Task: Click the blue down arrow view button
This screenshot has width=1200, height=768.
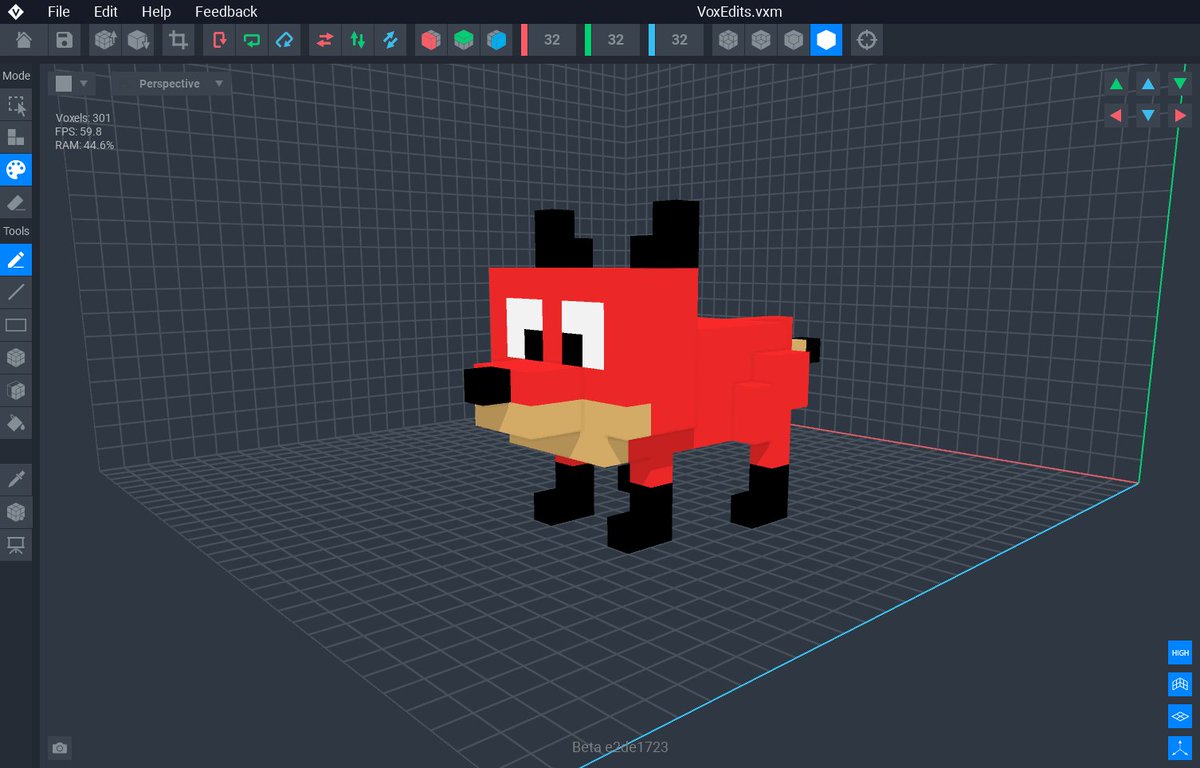Action: (x=1148, y=116)
